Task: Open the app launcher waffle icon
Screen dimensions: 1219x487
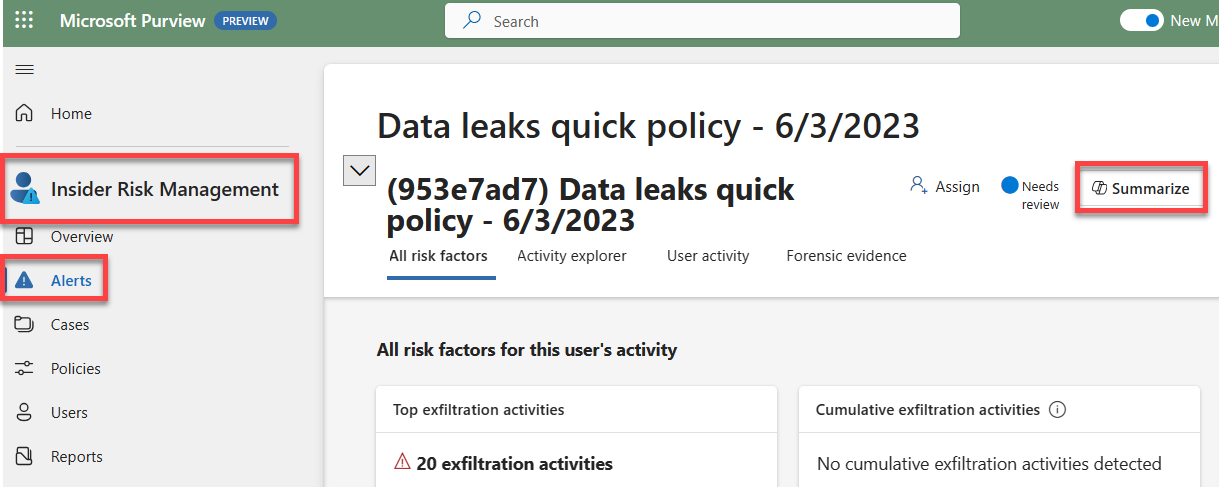Action: (x=24, y=20)
